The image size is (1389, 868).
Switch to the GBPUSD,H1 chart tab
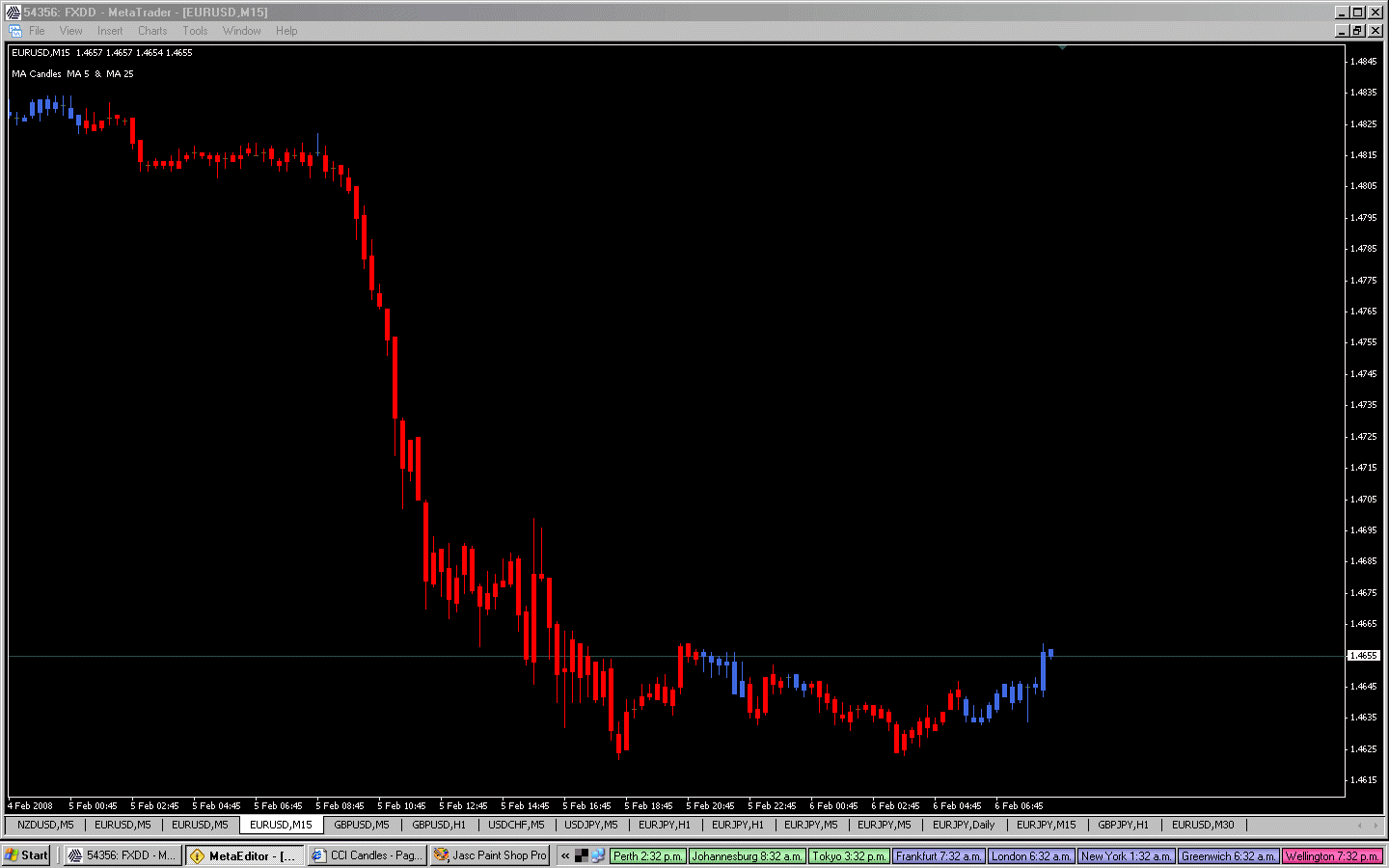pos(438,825)
